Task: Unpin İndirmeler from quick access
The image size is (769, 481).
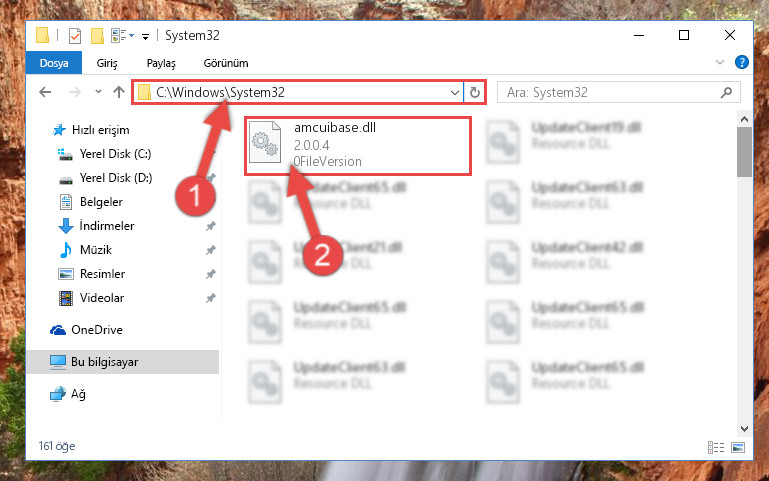Action: coord(211,226)
